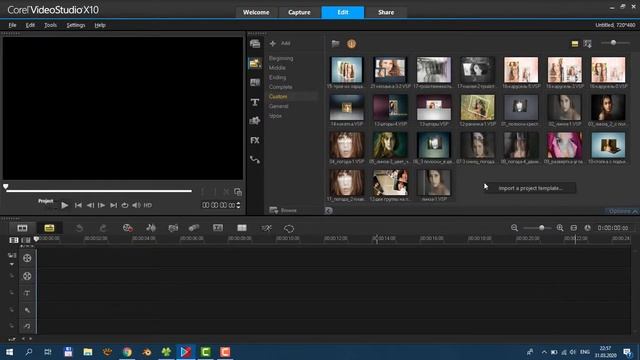
Task: Switch to the Capture tab
Action: pos(299,12)
